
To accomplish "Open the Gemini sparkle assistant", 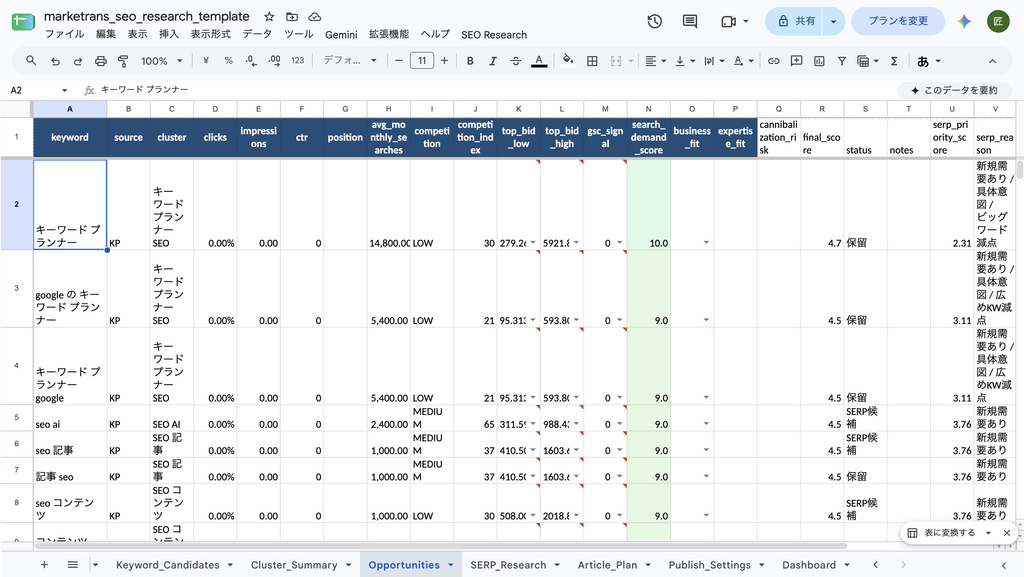I will [x=964, y=22].
